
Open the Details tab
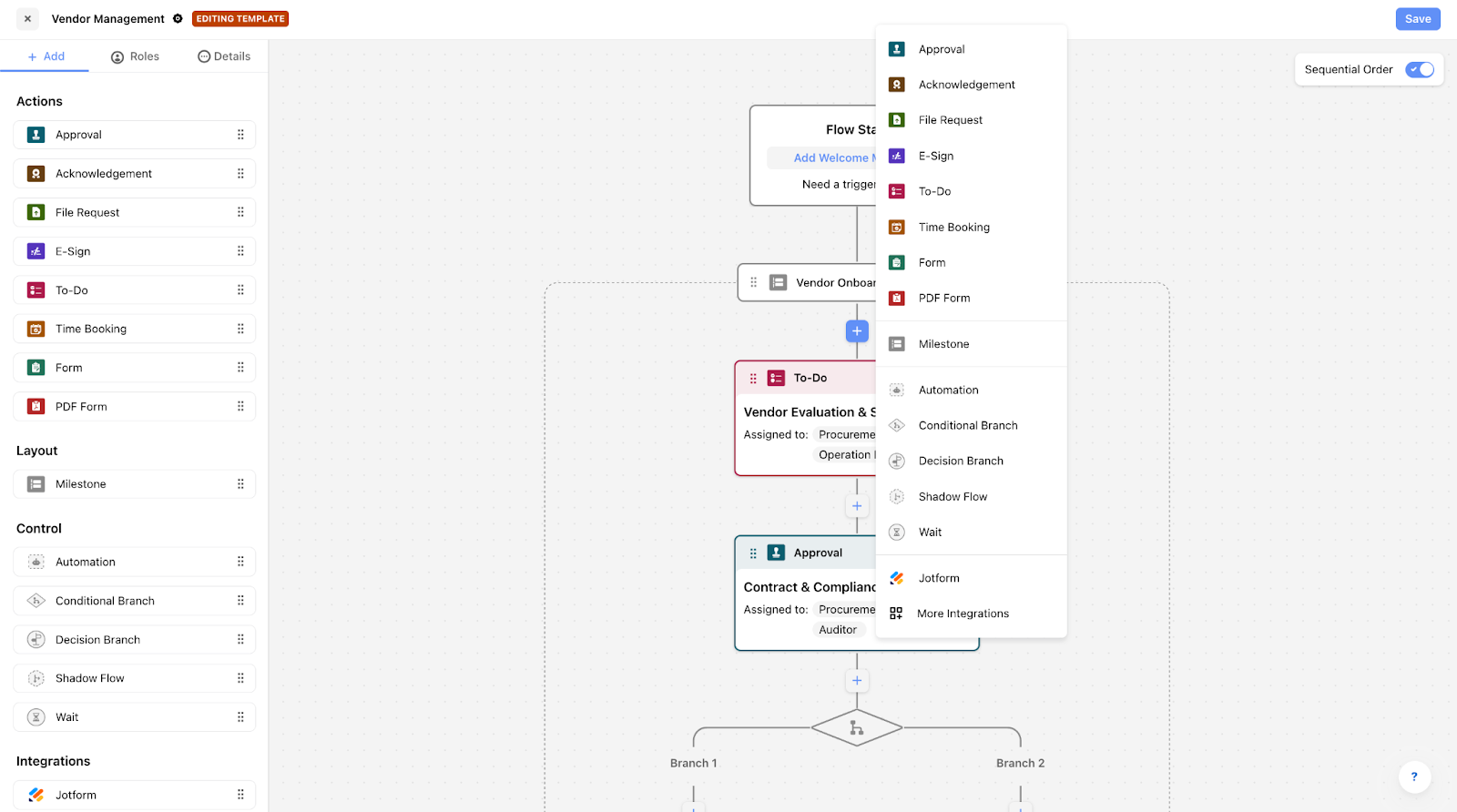[x=224, y=56]
